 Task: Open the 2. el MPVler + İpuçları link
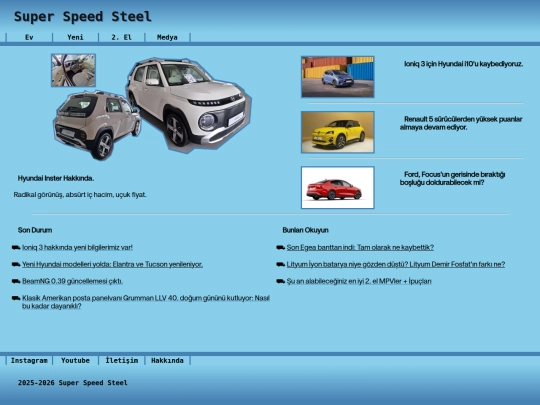point(359,281)
